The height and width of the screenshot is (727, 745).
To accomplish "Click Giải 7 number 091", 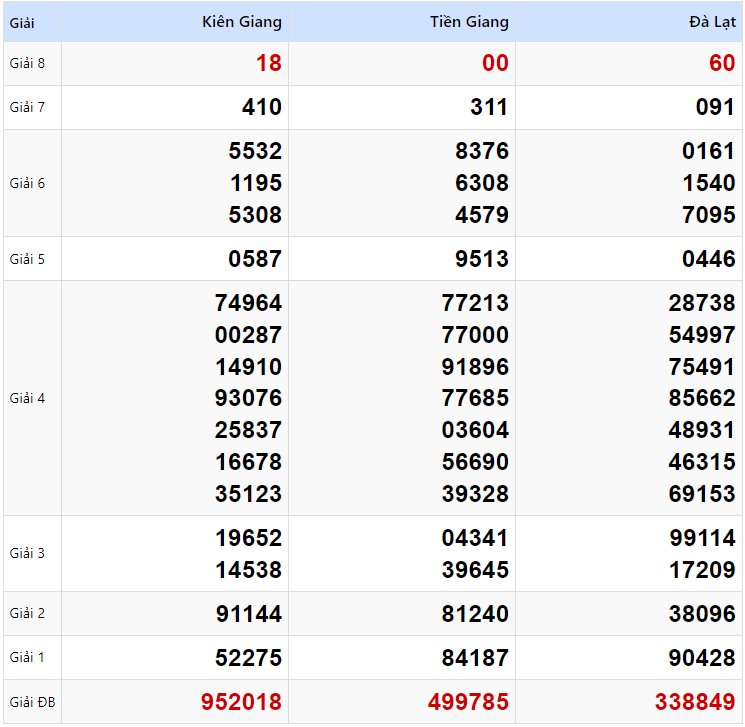I will coord(715,108).
